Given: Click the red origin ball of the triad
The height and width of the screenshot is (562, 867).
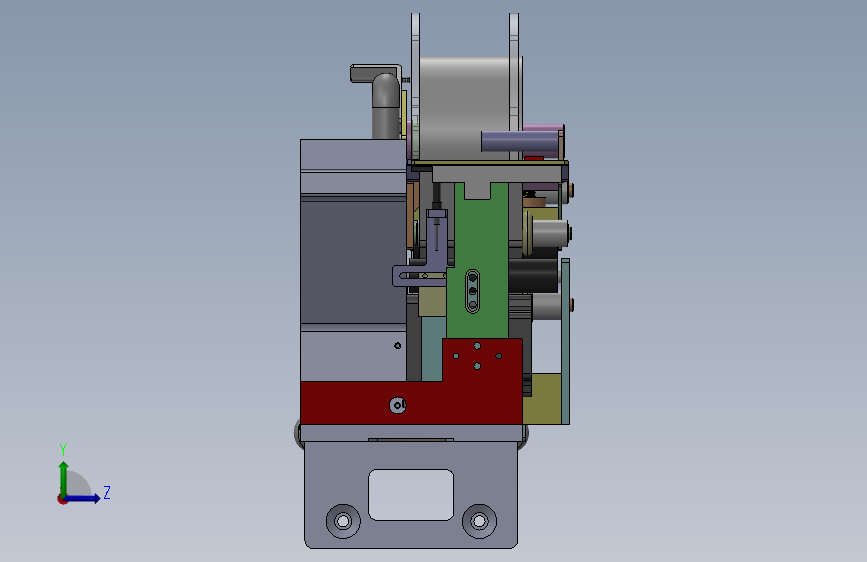Looking at the screenshot, I should [62, 499].
